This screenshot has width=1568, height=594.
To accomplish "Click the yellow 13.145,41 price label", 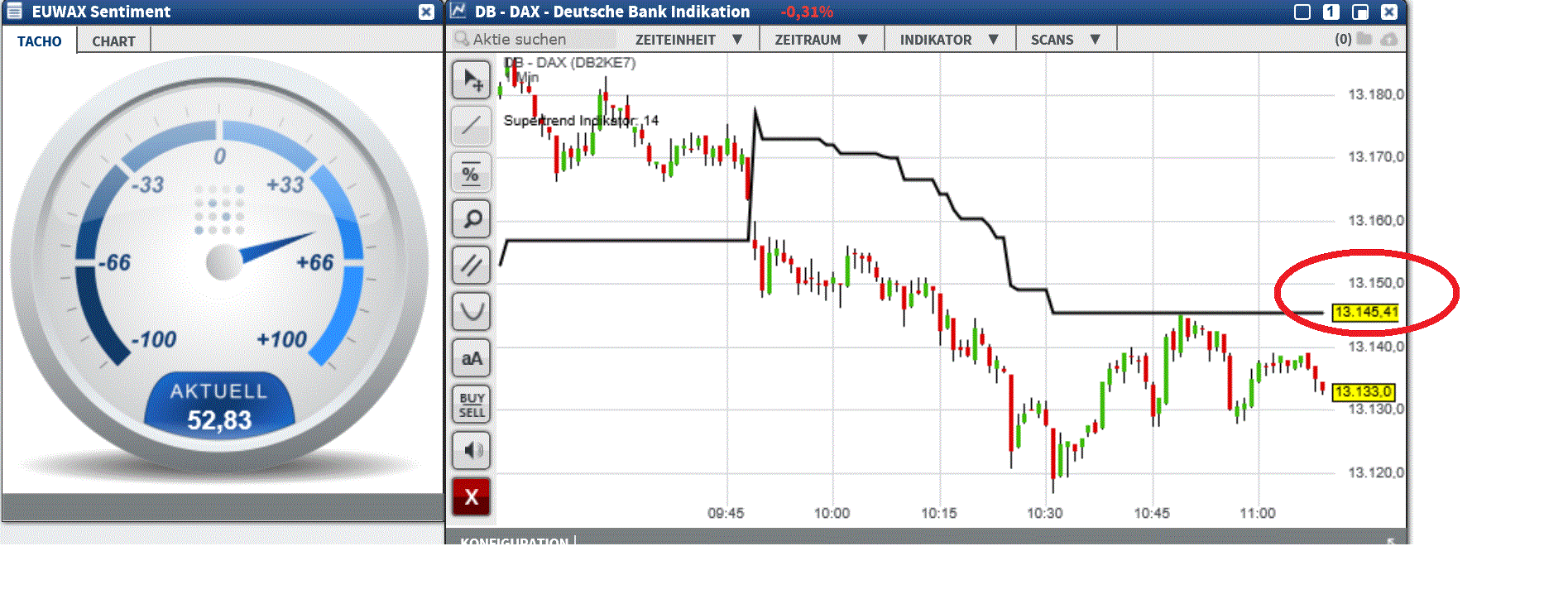I will (x=1365, y=312).
